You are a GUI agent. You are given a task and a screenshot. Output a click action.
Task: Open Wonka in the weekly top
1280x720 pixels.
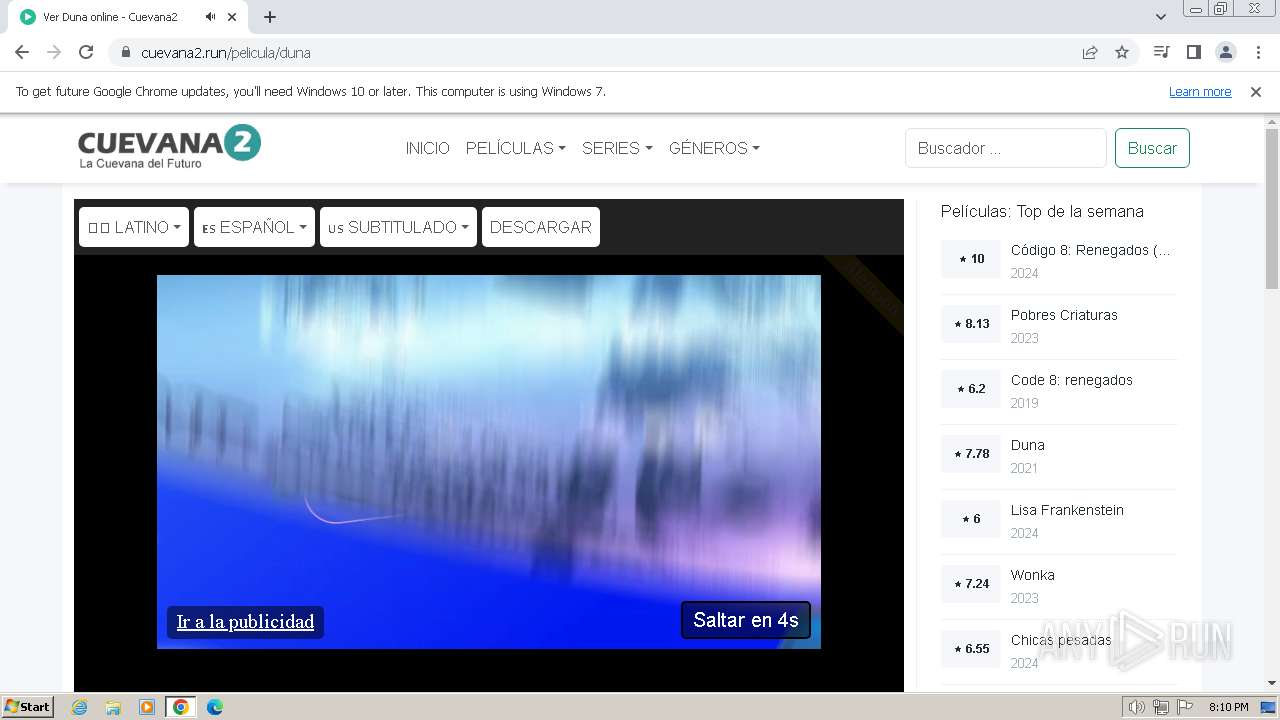[1032, 575]
